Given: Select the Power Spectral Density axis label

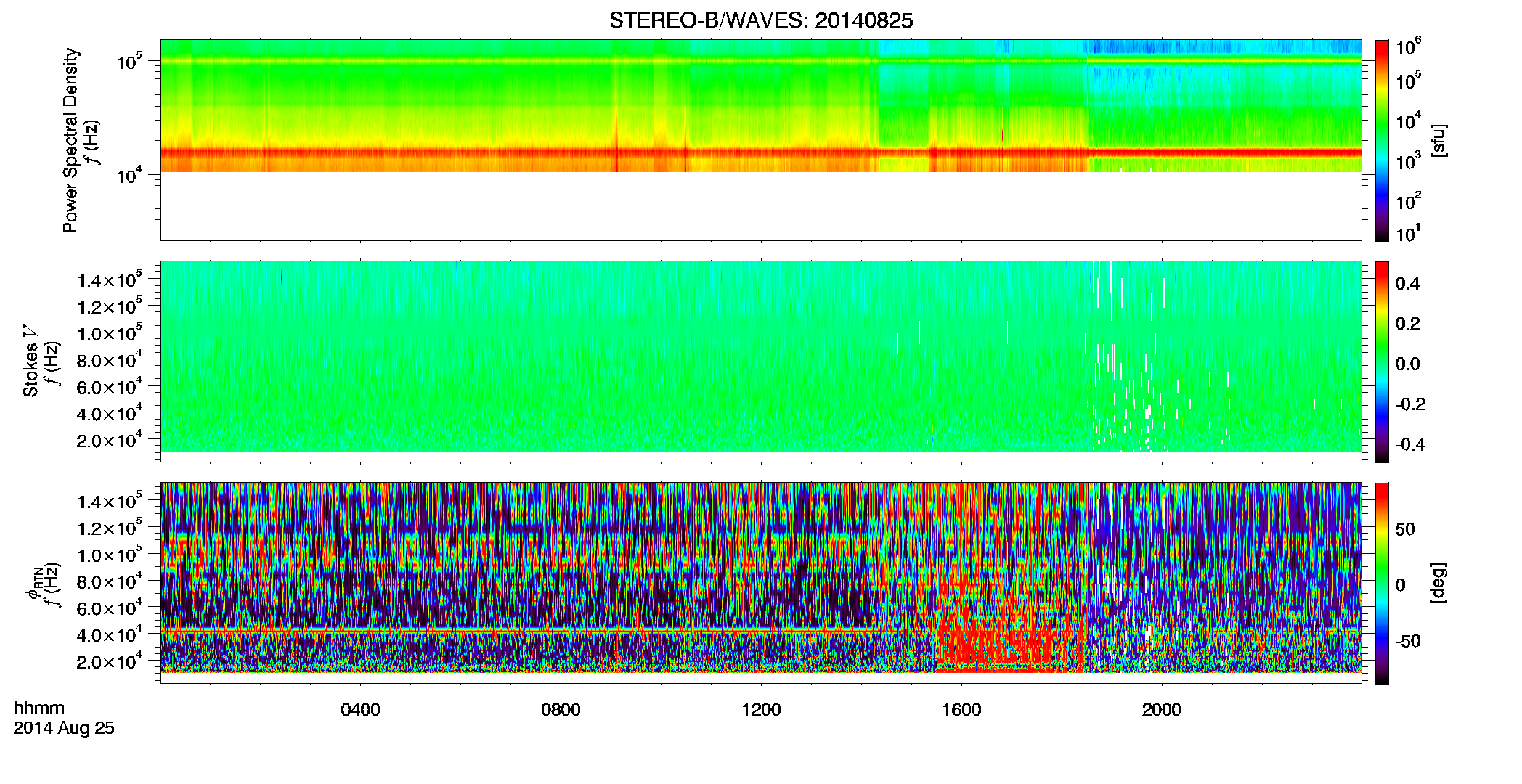Looking at the screenshot, I should [70, 140].
